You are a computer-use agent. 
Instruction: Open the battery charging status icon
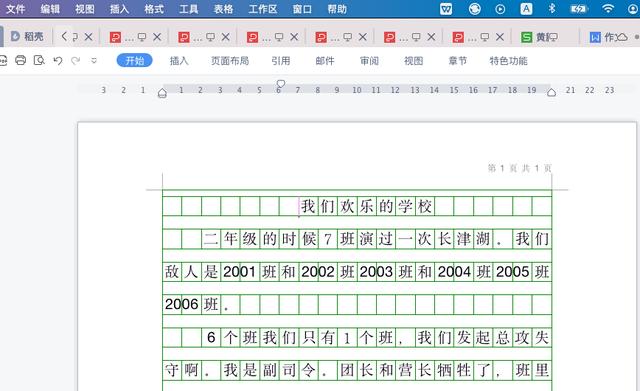click(578, 9)
